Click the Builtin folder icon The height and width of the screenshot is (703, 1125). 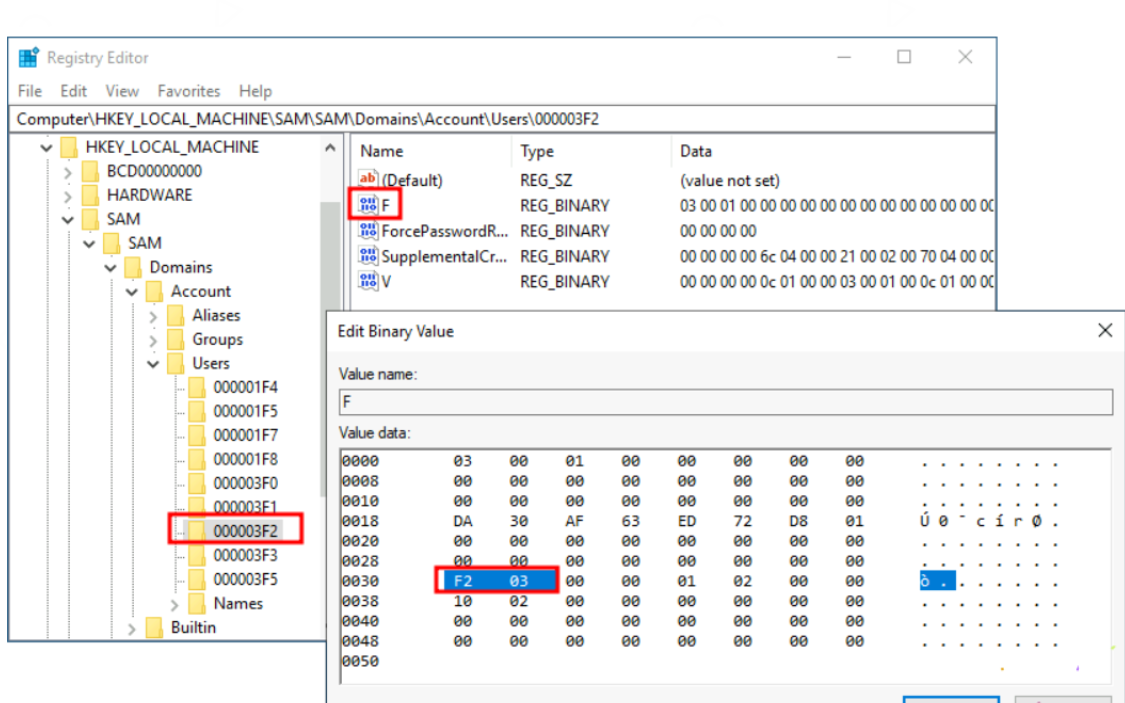click(x=154, y=628)
